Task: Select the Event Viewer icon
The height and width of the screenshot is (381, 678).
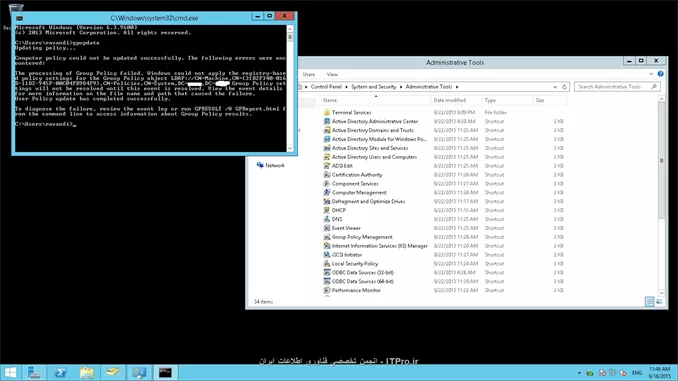Action: 327,228
